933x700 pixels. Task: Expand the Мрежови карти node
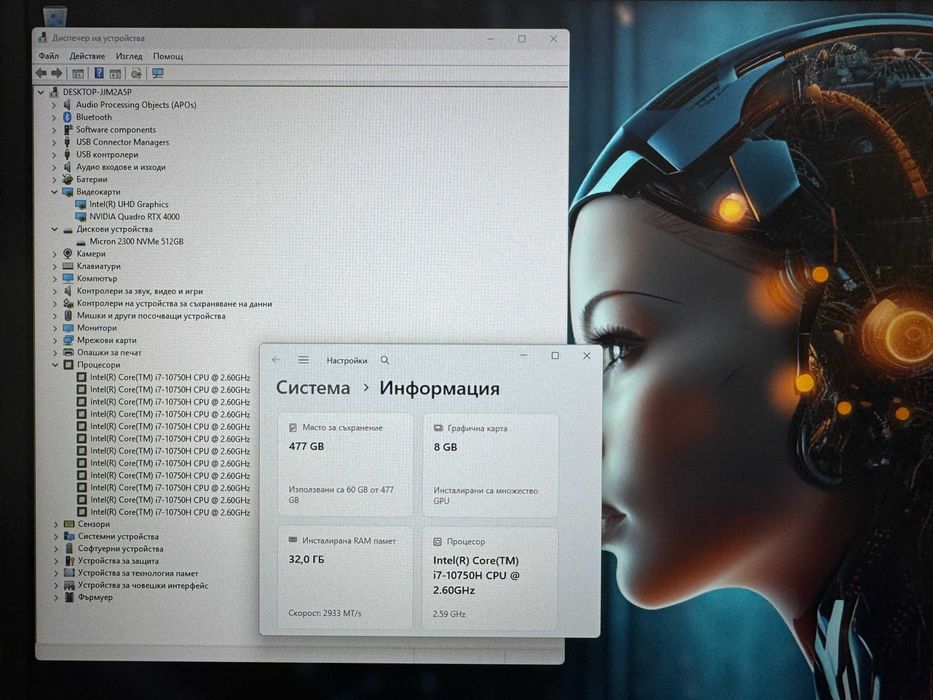point(55,340)
